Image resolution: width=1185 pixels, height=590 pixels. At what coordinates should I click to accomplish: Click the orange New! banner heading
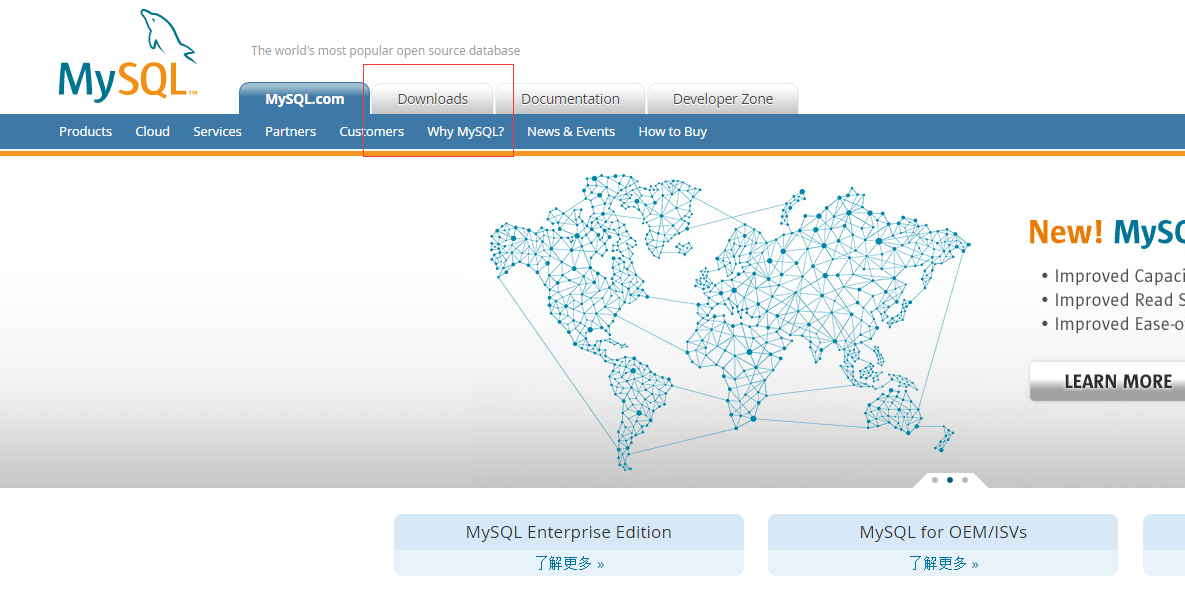pyautogui.click(x=1066, y=232)
